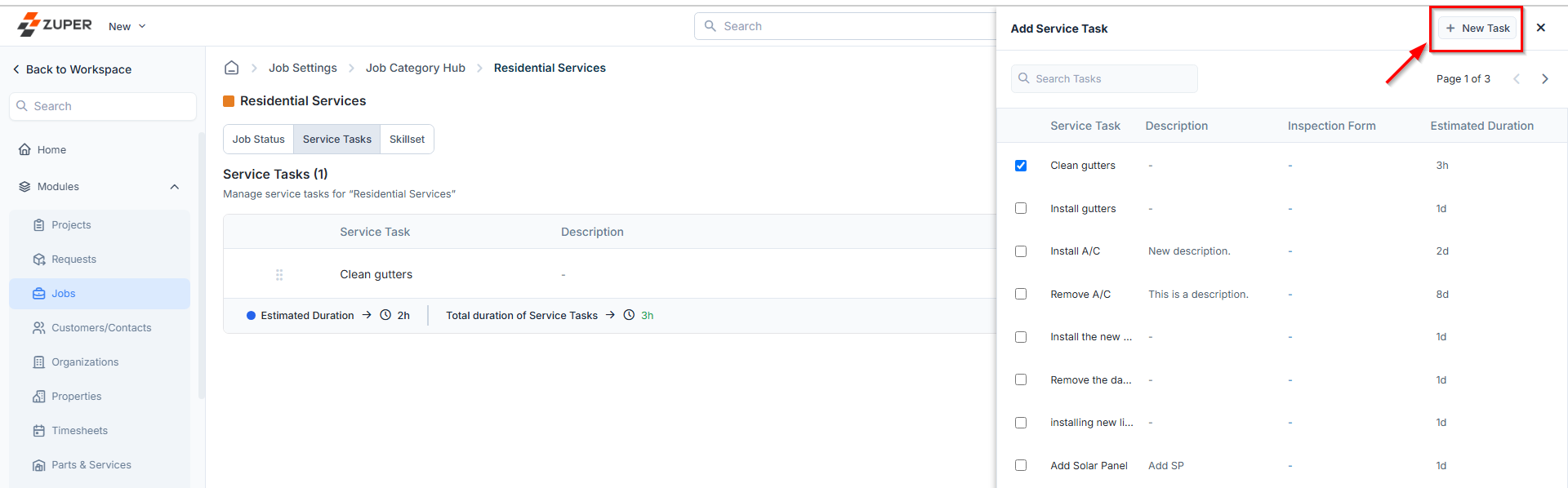
Task: Click the clock icon beside 3h total
Action: click(629, 315)
